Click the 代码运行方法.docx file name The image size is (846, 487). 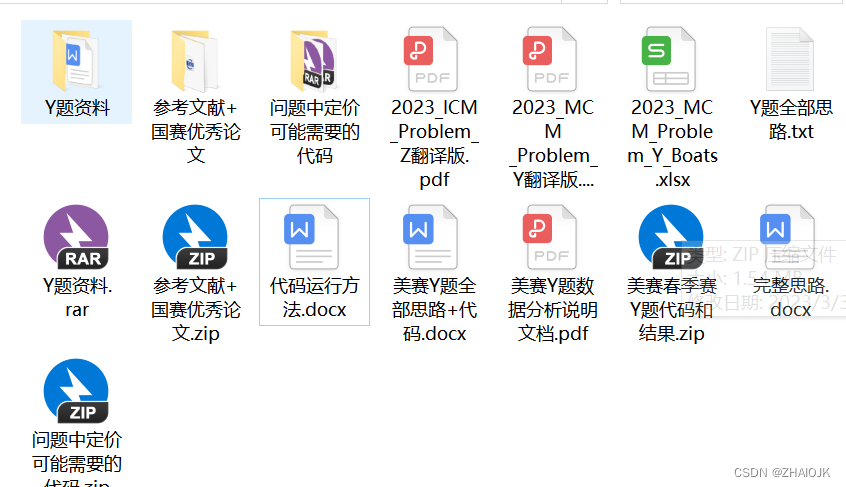coord(315,298)
